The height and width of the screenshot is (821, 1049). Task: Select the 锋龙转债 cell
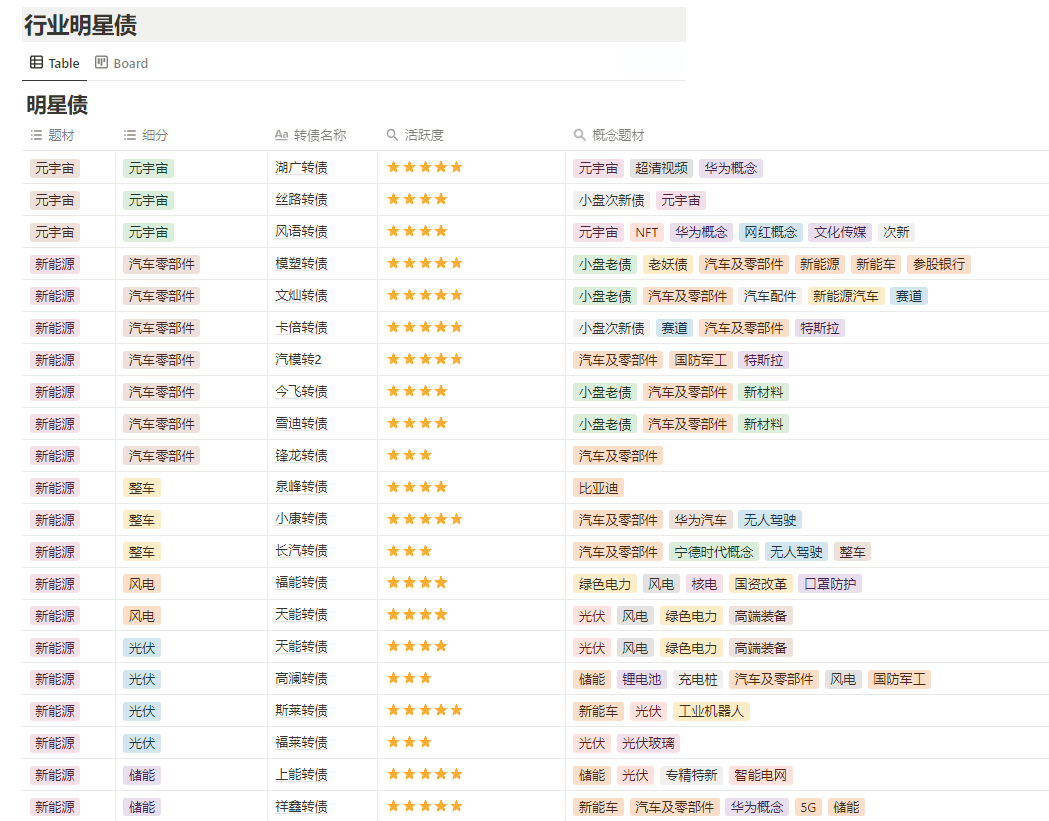(x=323, y=456)
